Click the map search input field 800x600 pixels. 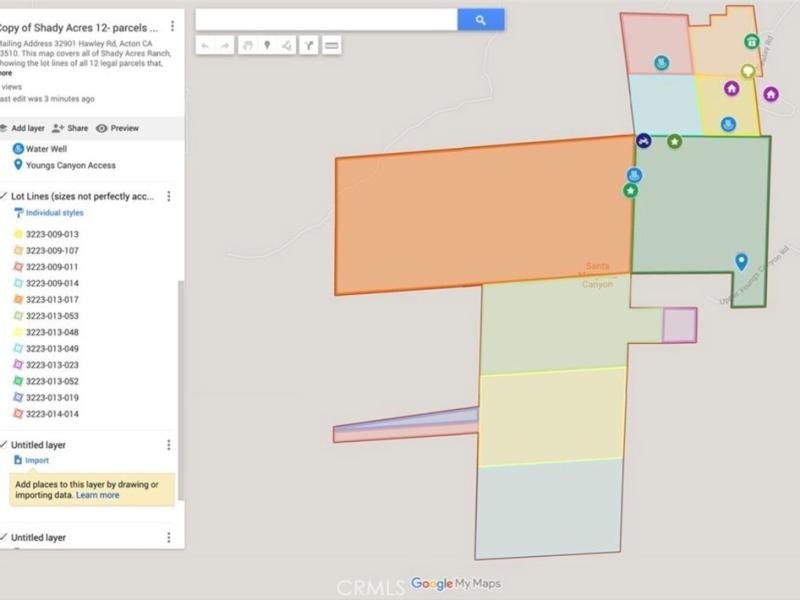[327, 20]
